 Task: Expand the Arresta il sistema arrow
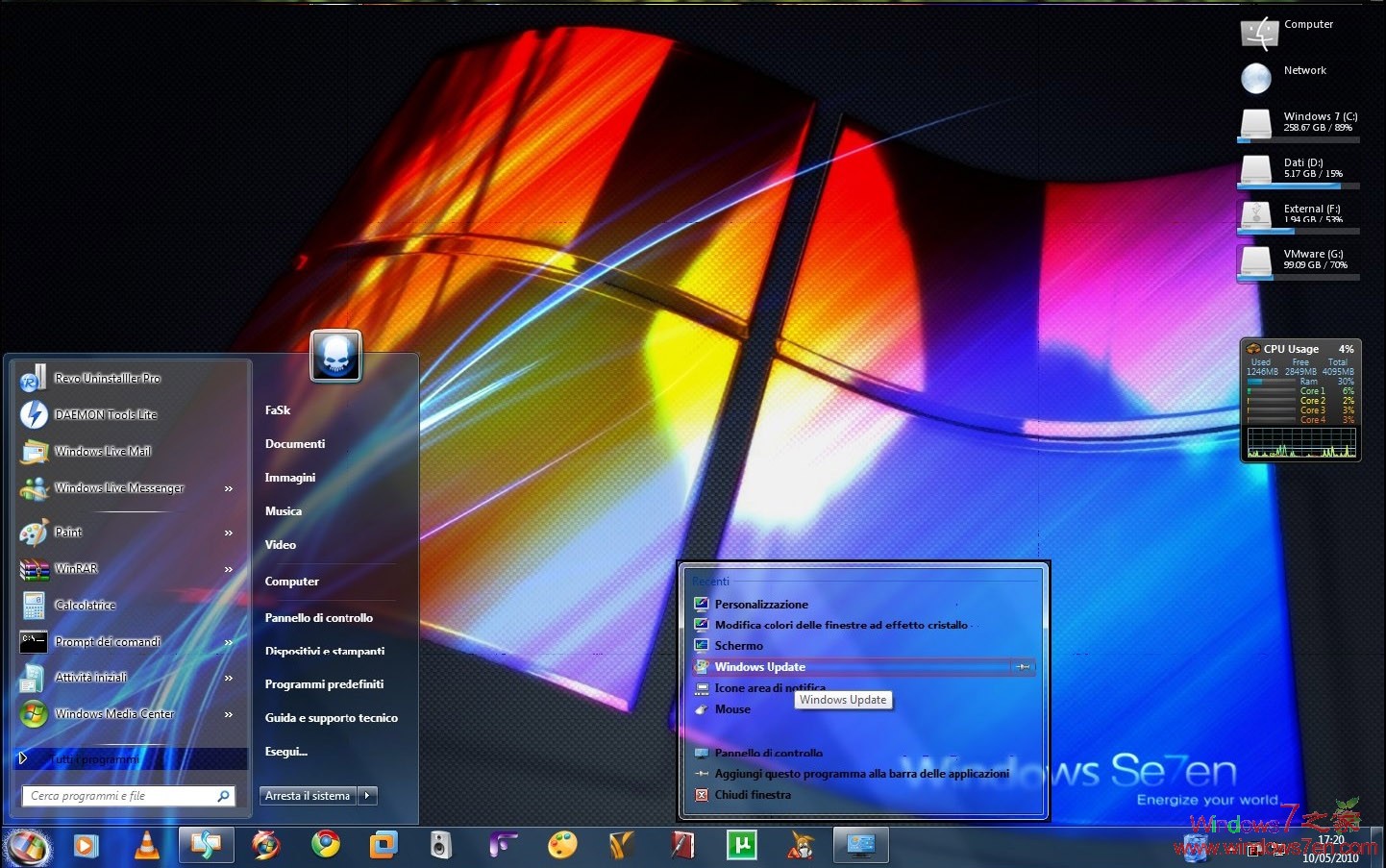(x=366, y=795)
